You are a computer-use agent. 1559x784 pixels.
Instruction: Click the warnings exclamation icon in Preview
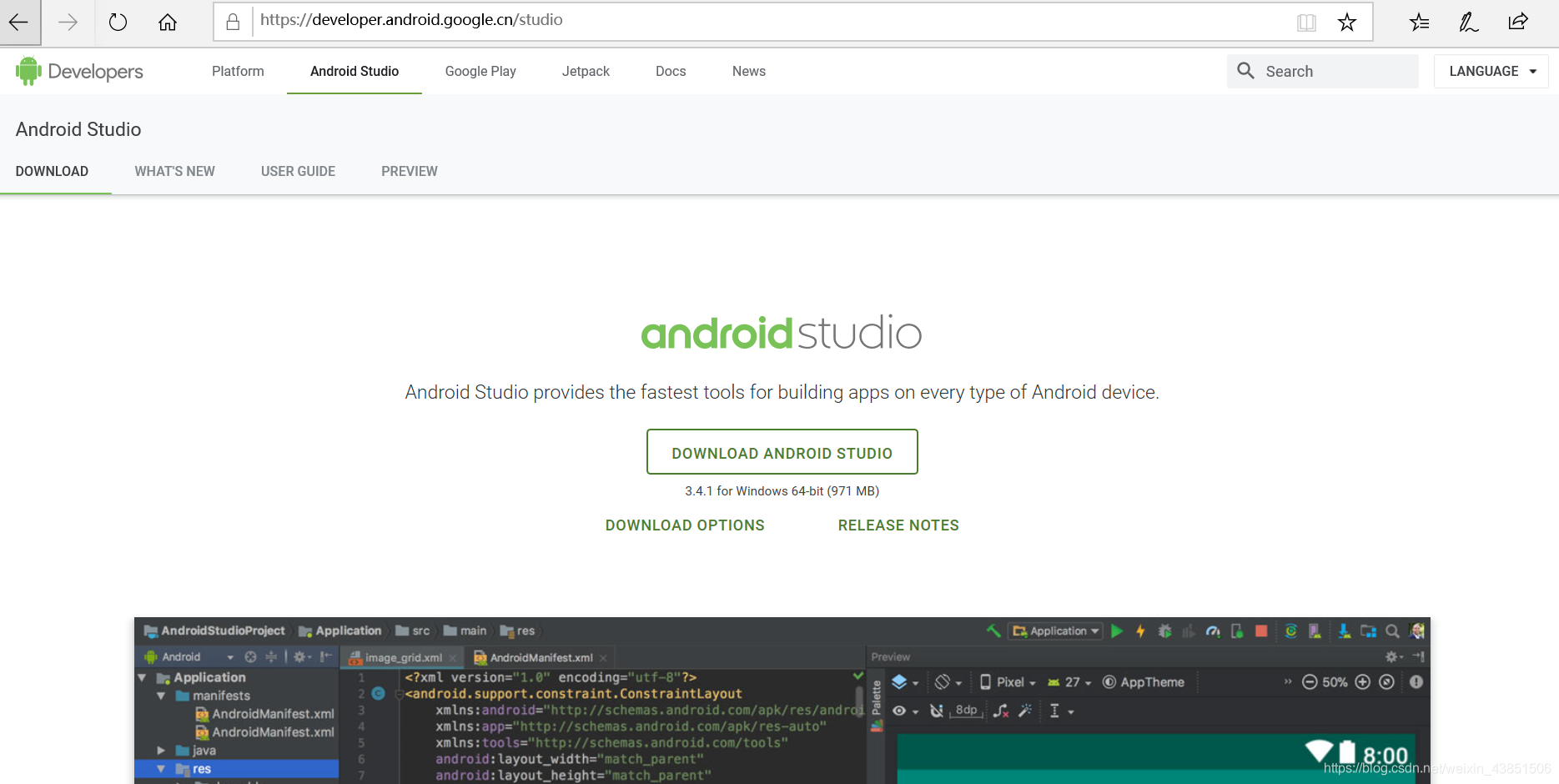click(x=1416, y=682)
